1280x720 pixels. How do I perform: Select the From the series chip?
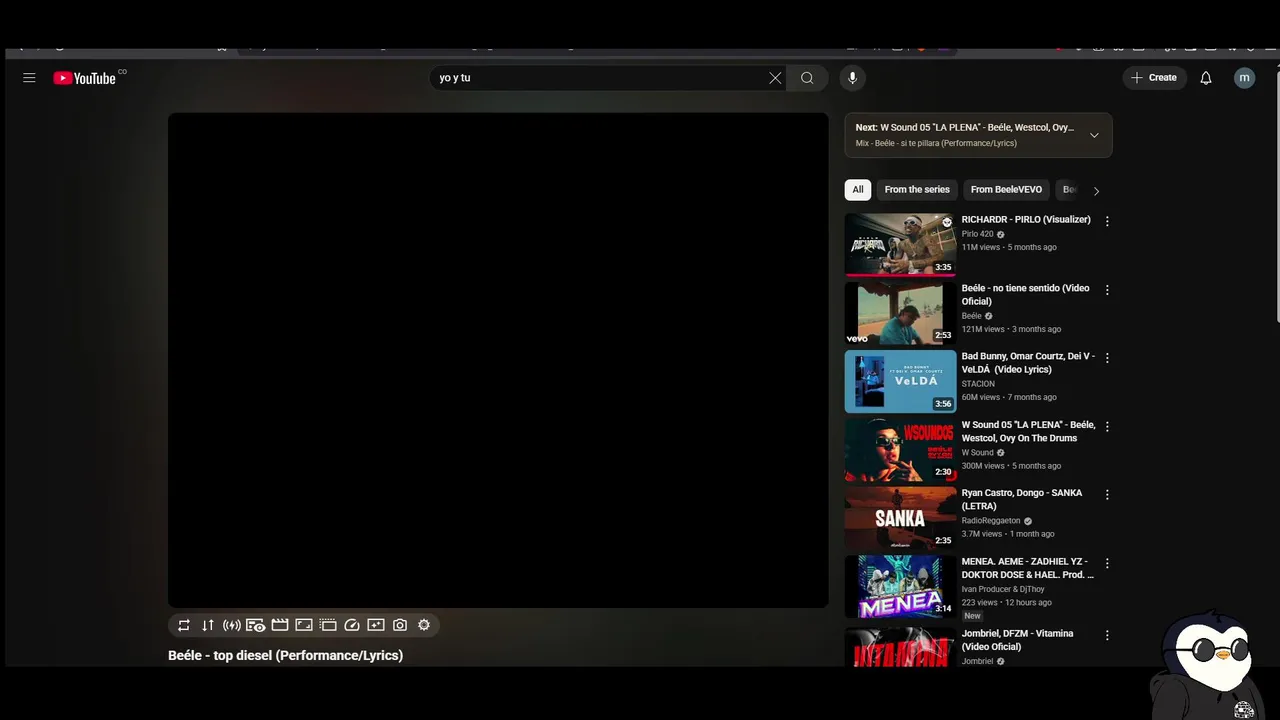pos(917,190)
